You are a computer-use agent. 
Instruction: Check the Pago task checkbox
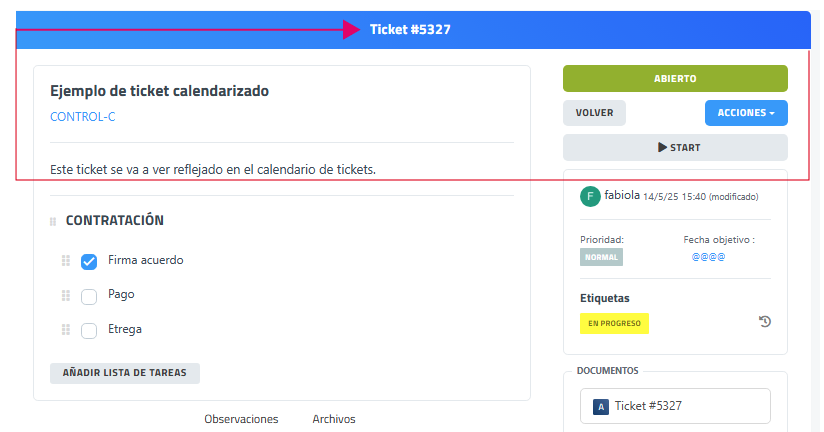(x=89, y=296)
